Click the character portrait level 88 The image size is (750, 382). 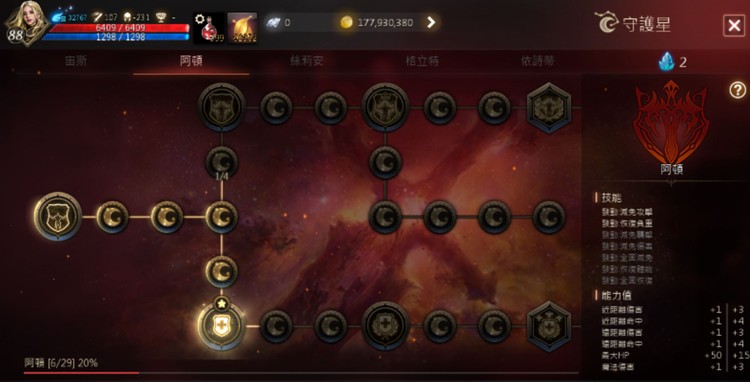coord(26,23)
